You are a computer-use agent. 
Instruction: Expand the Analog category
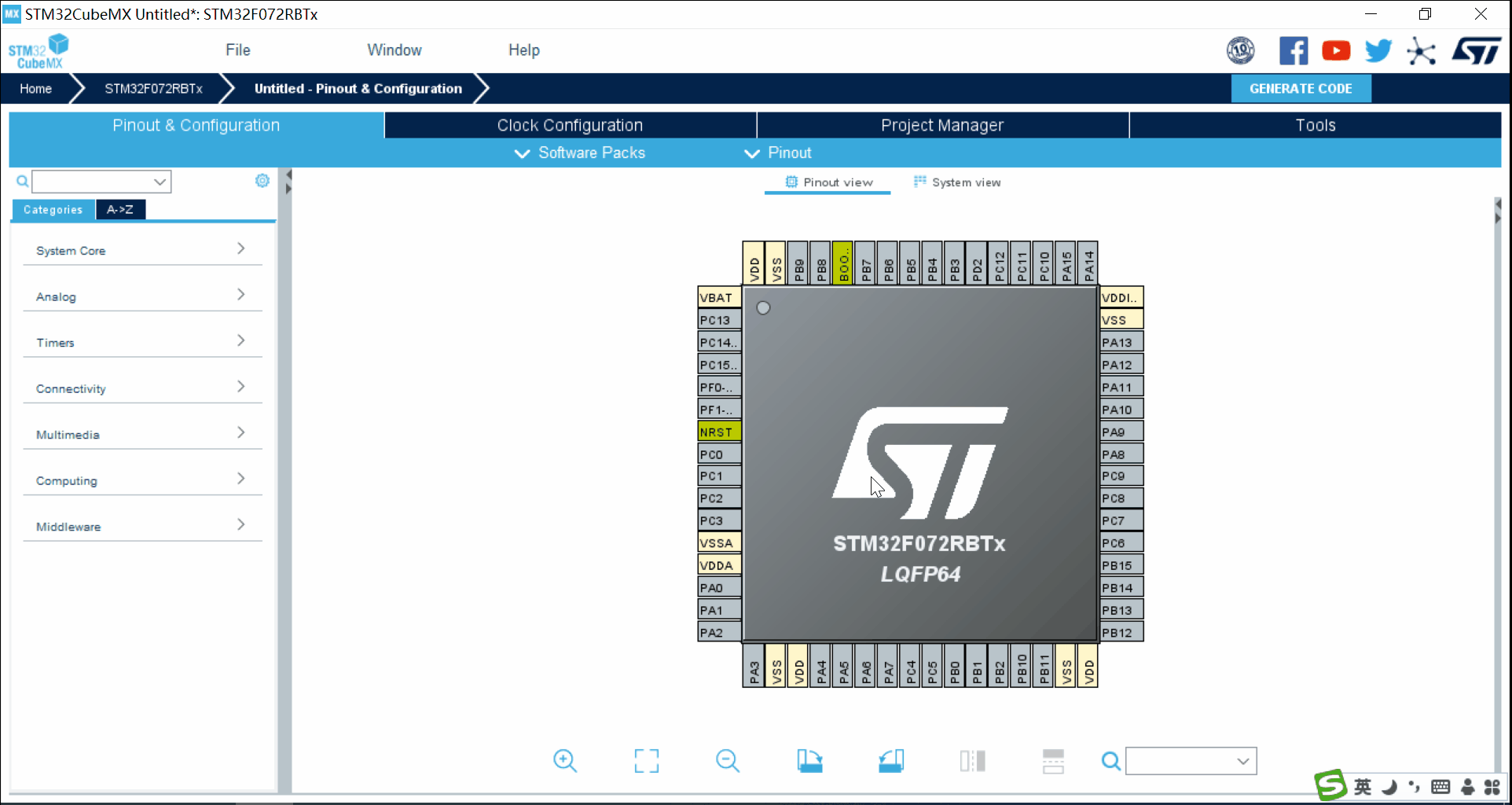142,296
